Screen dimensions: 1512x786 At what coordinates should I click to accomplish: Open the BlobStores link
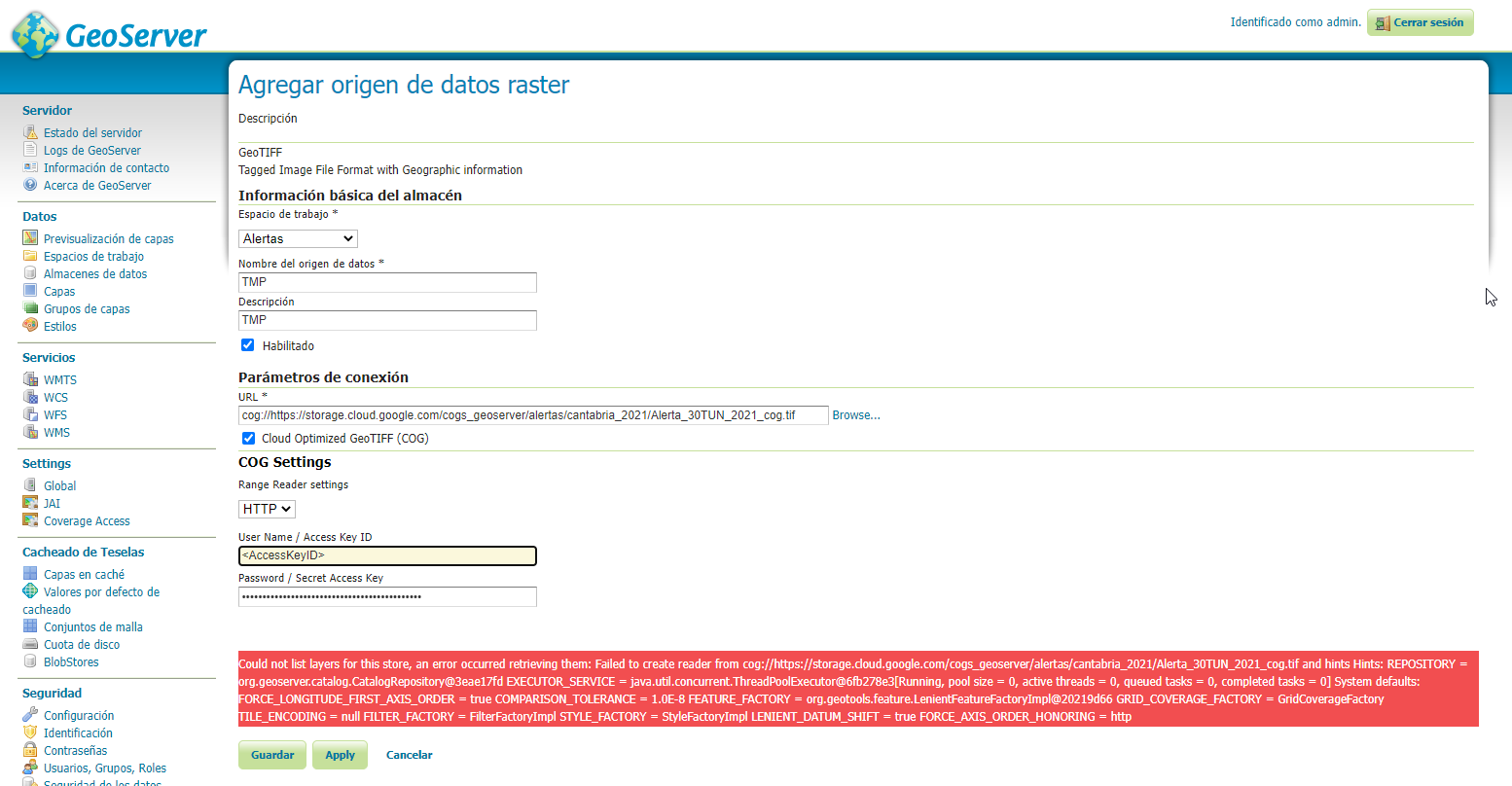coord(71,661)
